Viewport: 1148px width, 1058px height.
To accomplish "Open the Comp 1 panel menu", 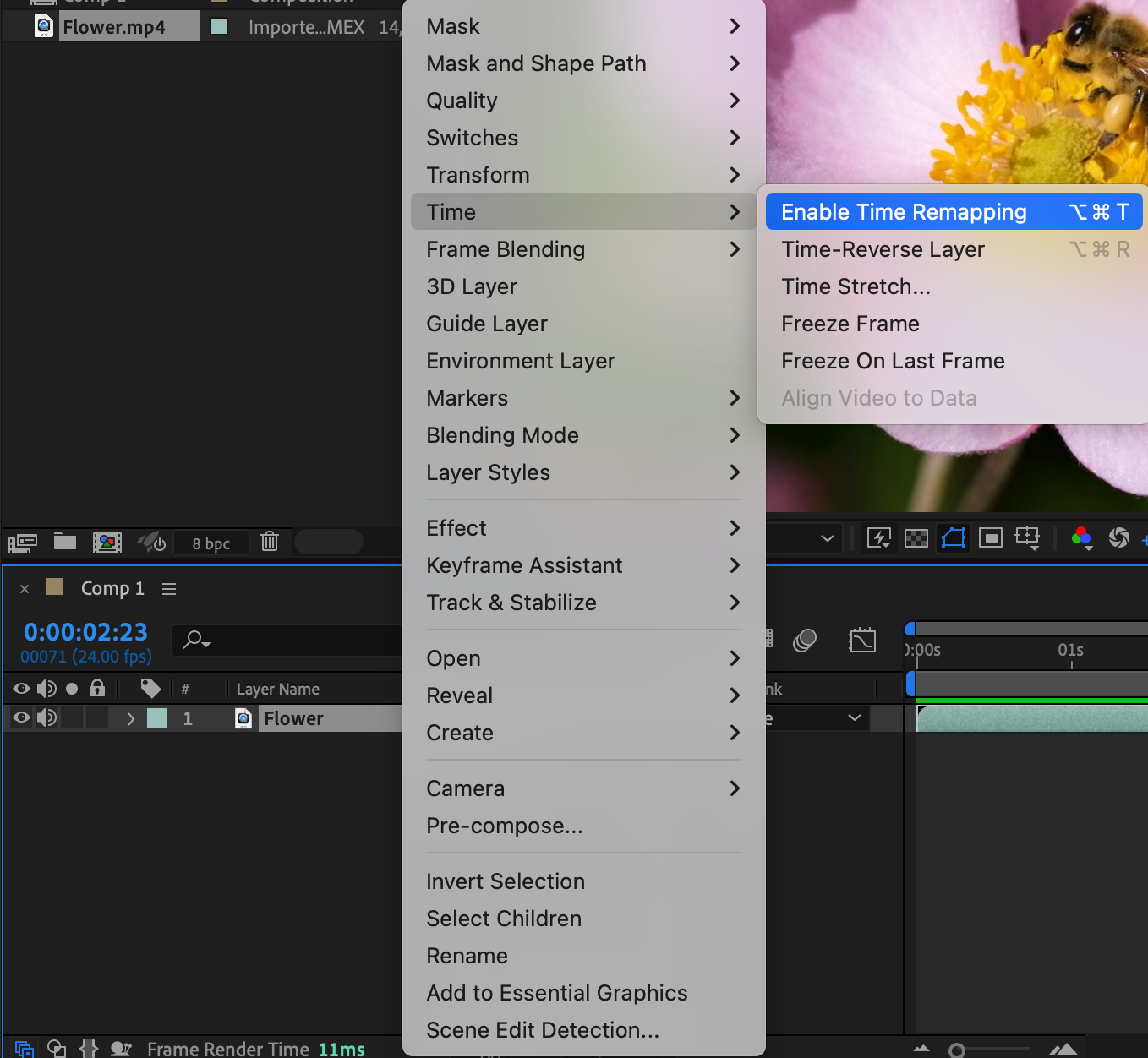I will click(x=169, y=588).
